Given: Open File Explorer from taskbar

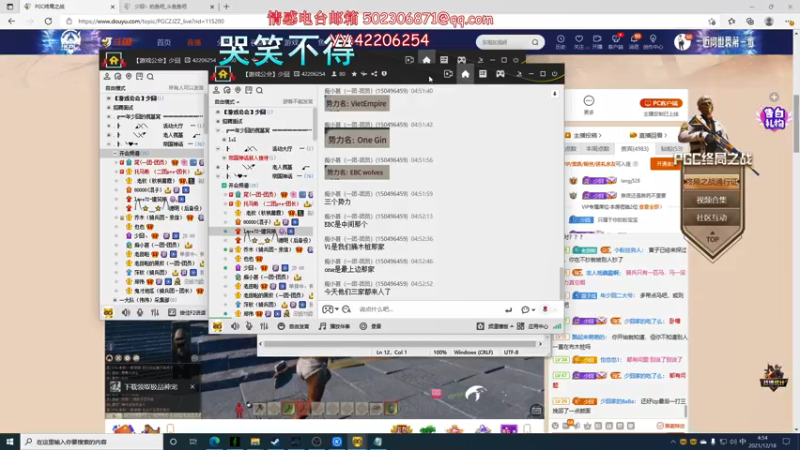Looking at the screenshot, I should coord(255,441).
